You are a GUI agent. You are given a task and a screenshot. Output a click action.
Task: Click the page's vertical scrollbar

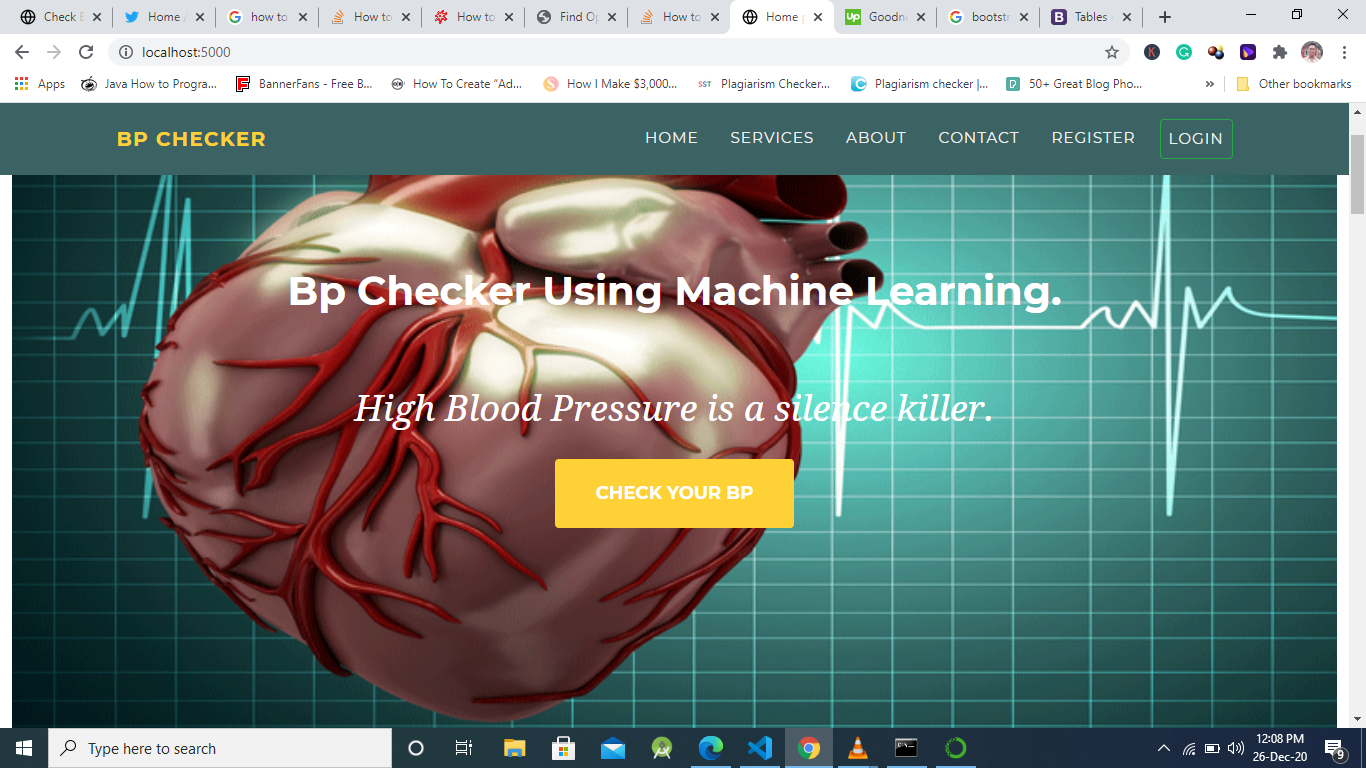pyautogui.click(x=1357, y=174)
